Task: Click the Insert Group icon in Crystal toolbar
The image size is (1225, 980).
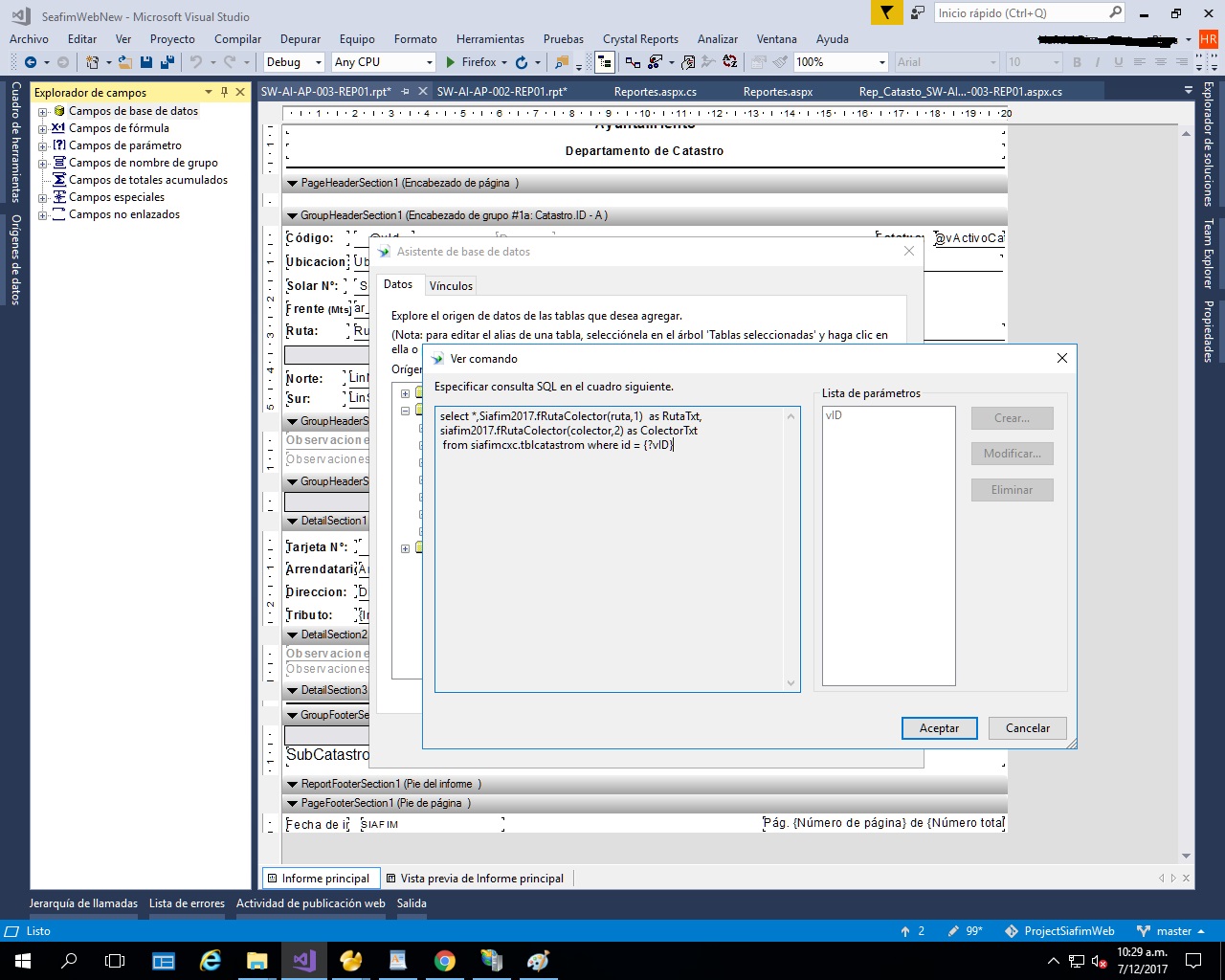Action: click(x=633, y=62)
